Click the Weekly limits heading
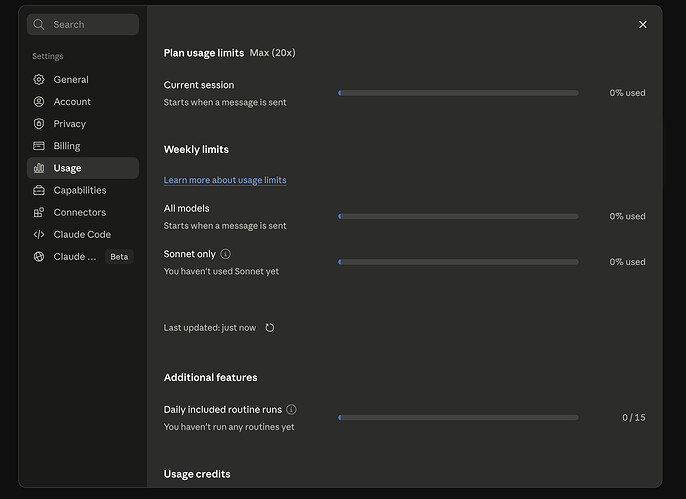686x499 pixels. 196,150
